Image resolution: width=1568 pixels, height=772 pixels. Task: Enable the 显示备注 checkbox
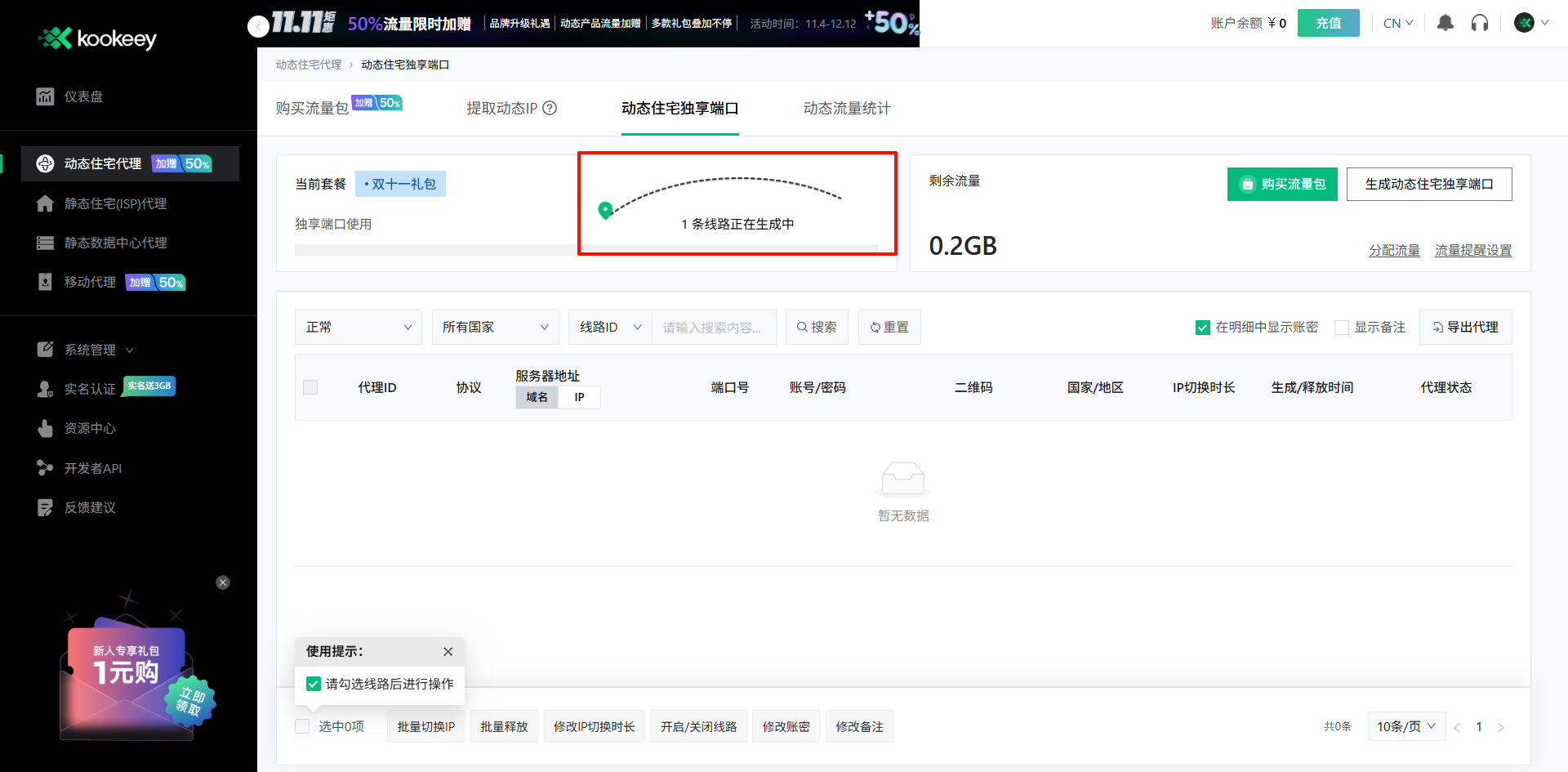[x=1341, y=327]
